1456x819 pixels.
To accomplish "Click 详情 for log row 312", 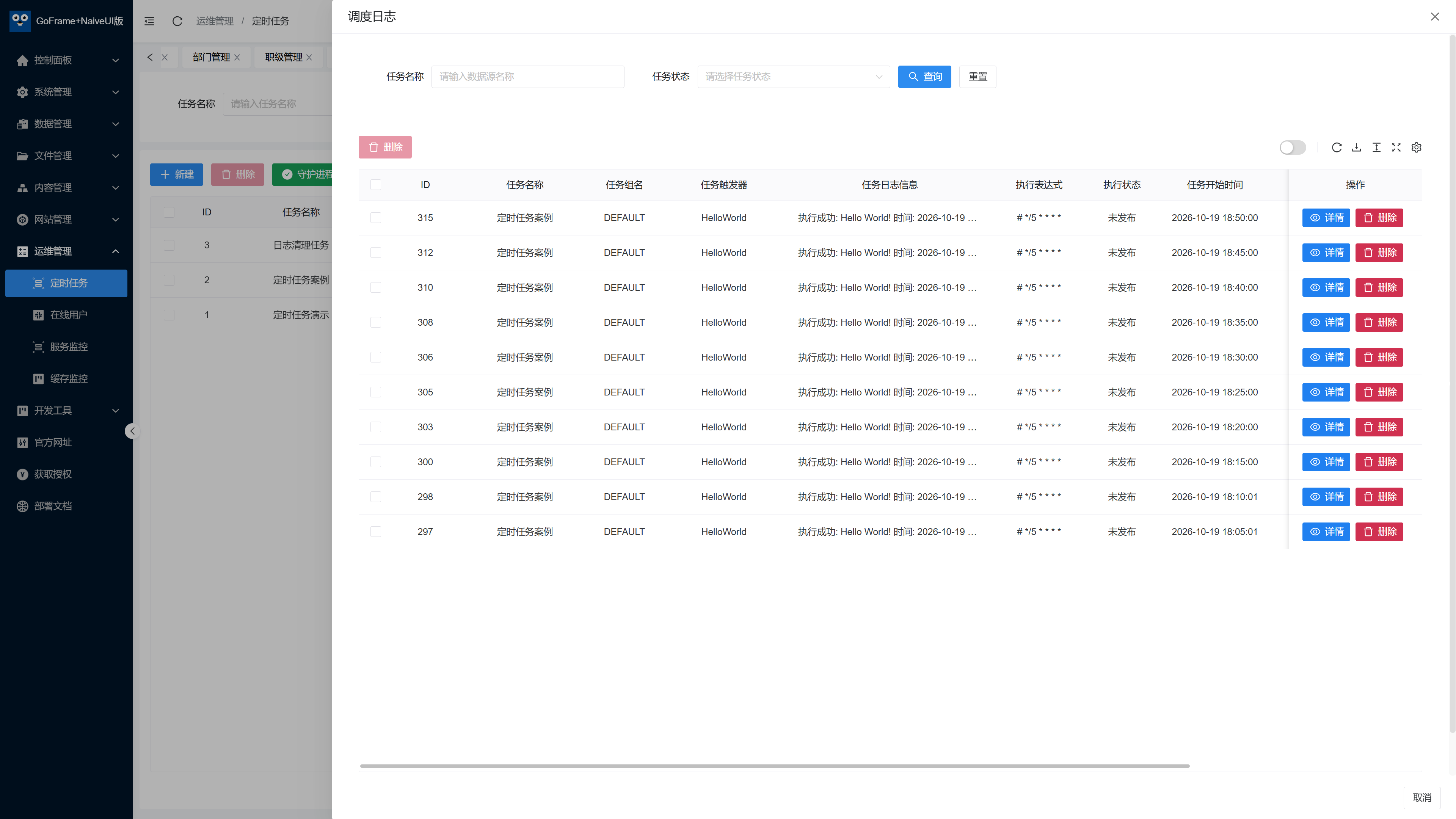I will 1326,253.
